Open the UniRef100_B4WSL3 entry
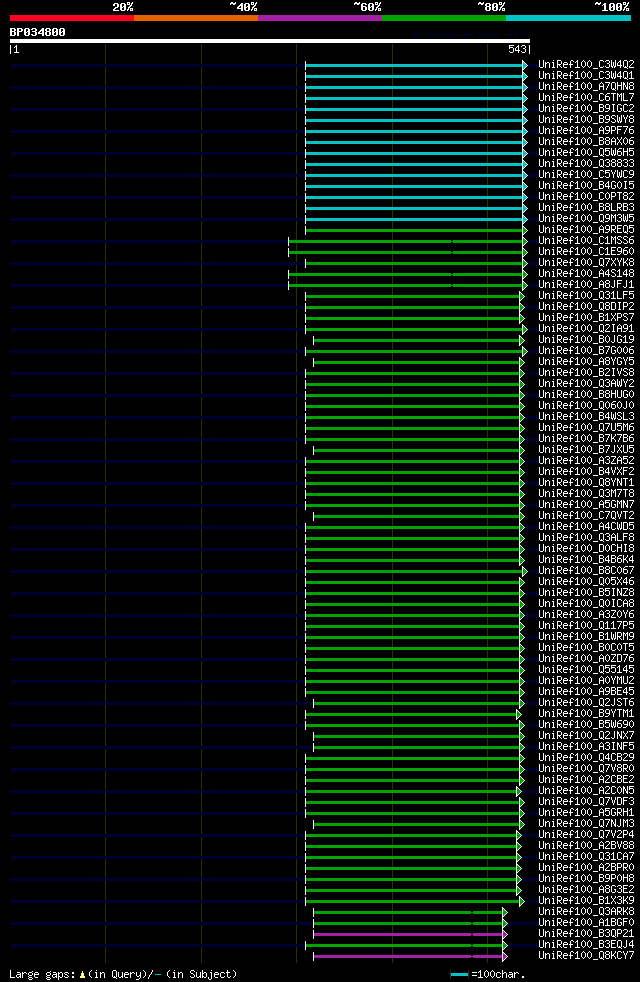 click(x=586, y=417)
